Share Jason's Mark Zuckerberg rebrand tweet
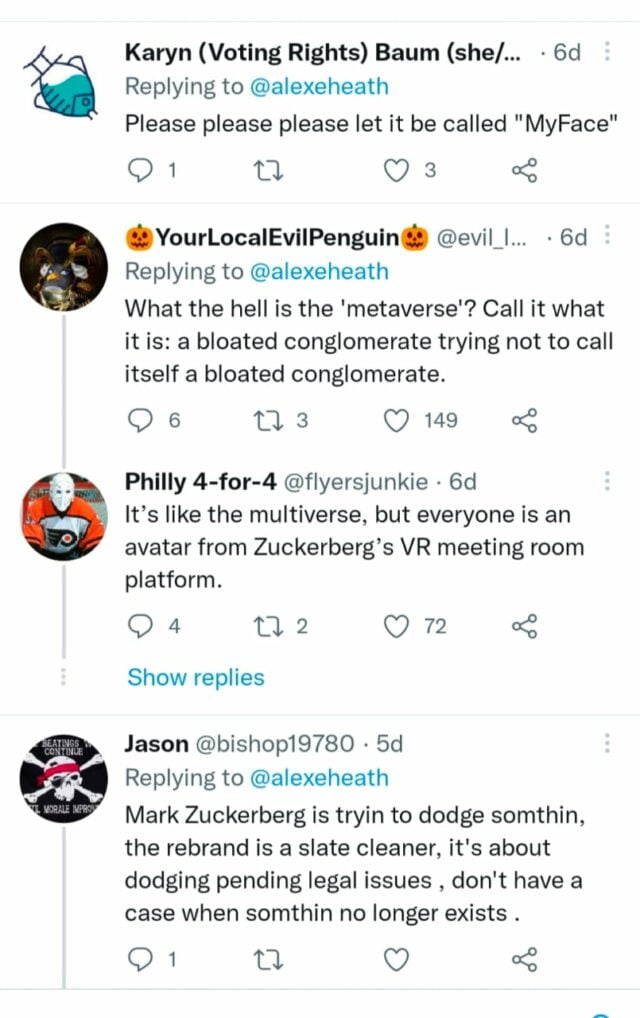 (x=525, y=961)
